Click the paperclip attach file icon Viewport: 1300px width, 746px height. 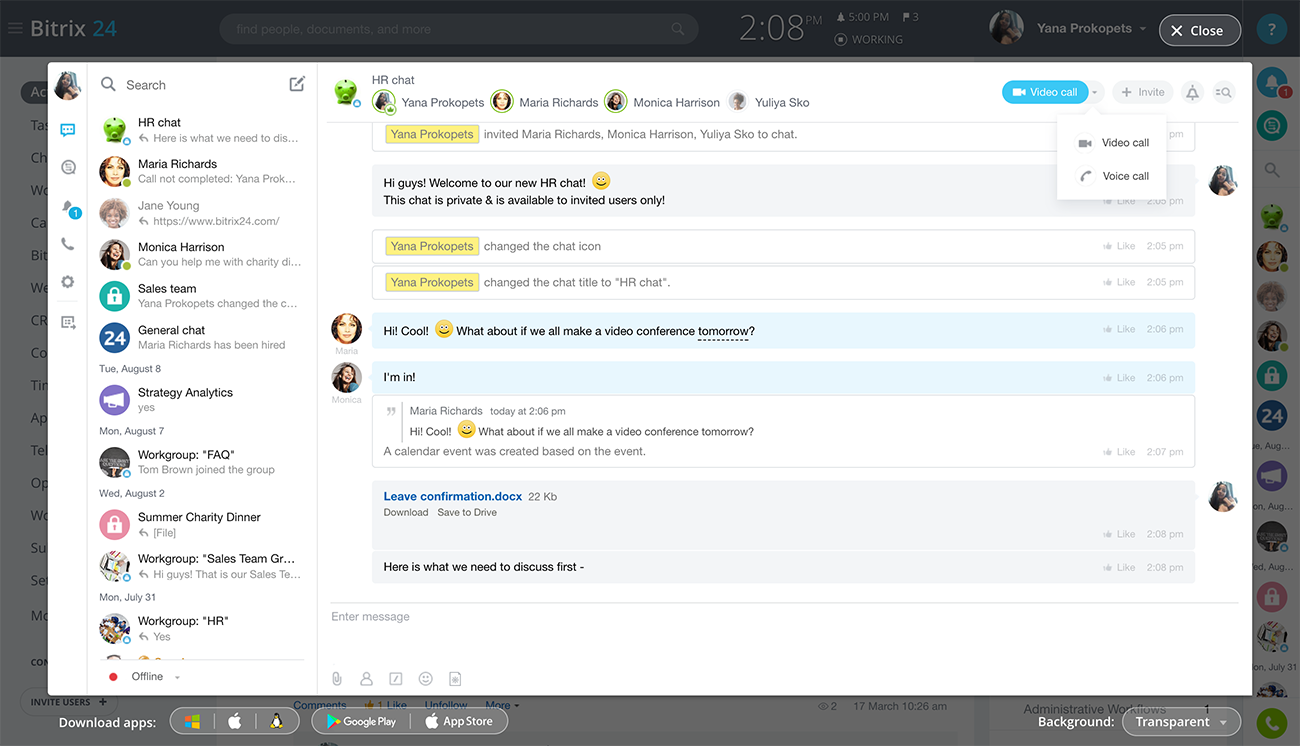(x=337, y=679)
